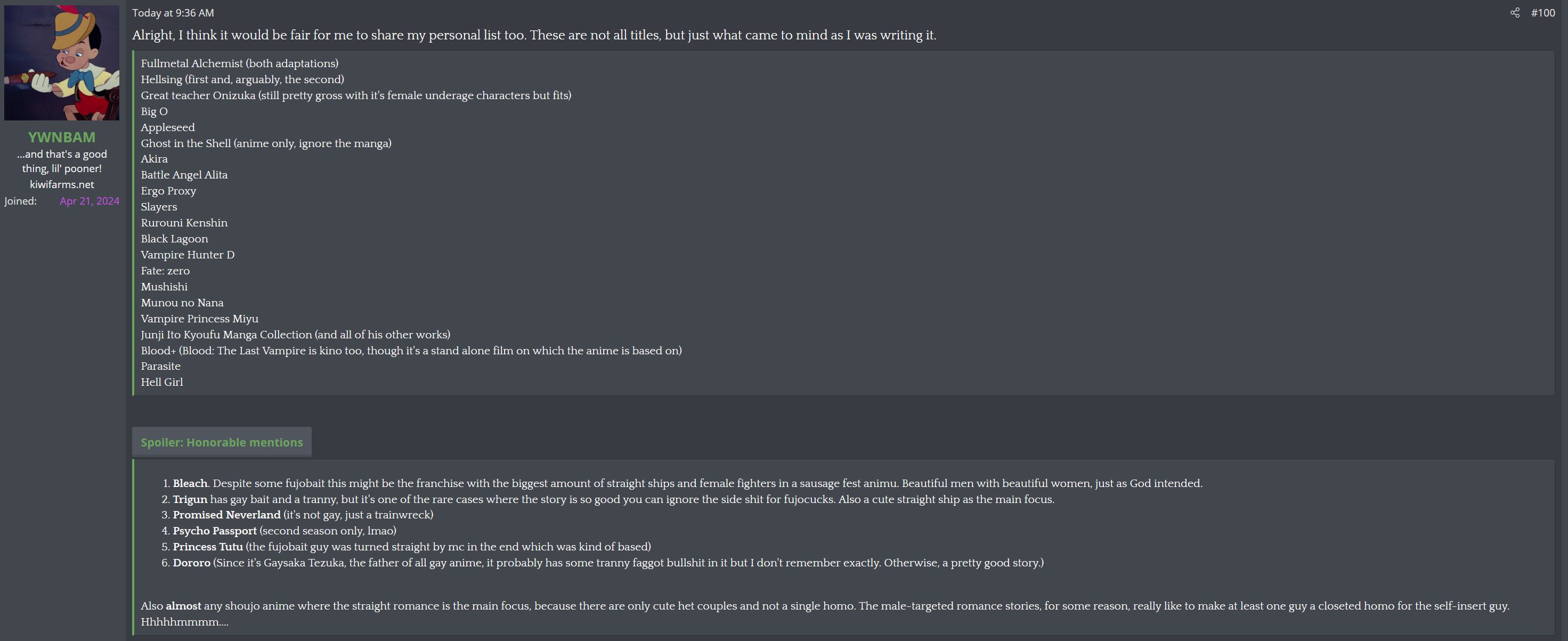The width and height of the screenshot is (1568, 641).
Task: Open the Pinocchio avatar image
Action: click(61, 63)
